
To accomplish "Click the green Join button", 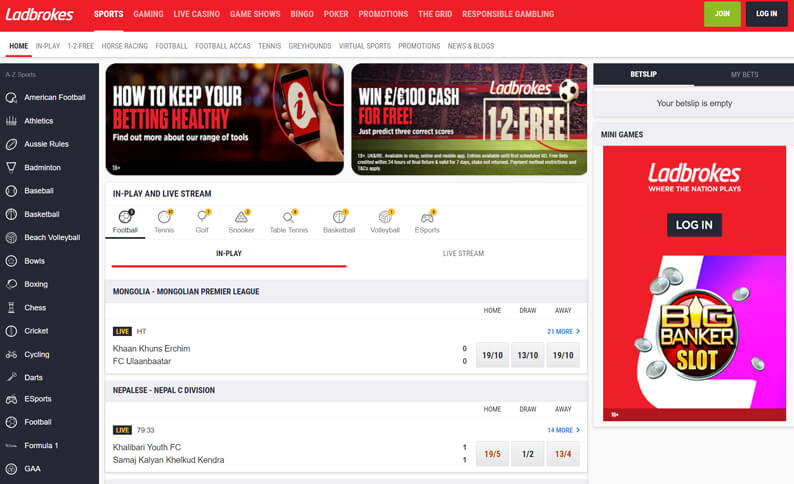I will 722,14.
